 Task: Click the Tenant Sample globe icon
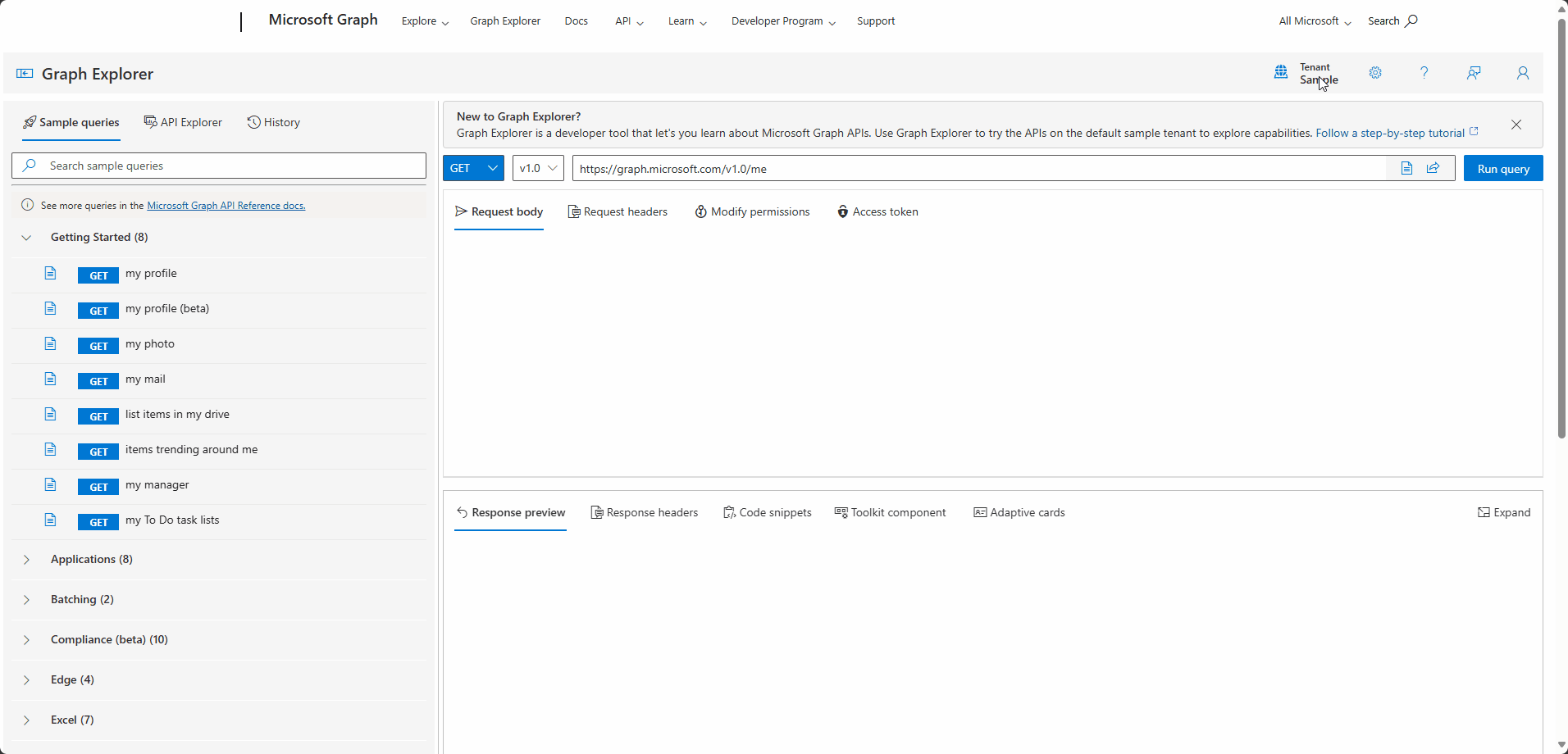1281,72
